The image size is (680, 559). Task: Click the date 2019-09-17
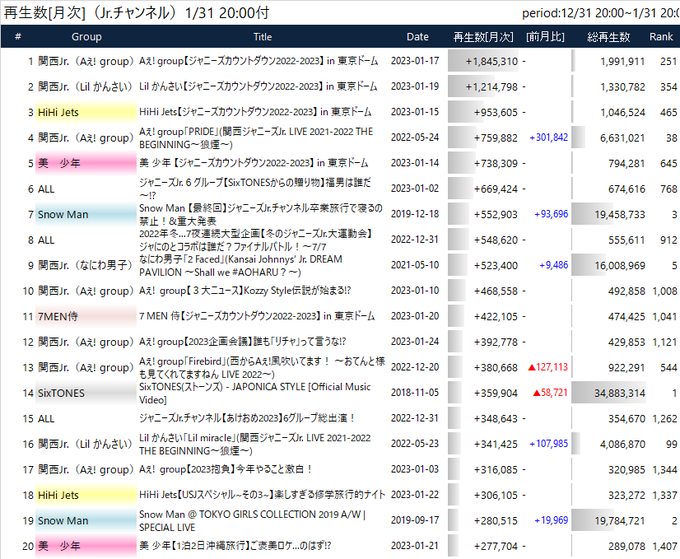point(415,520)
